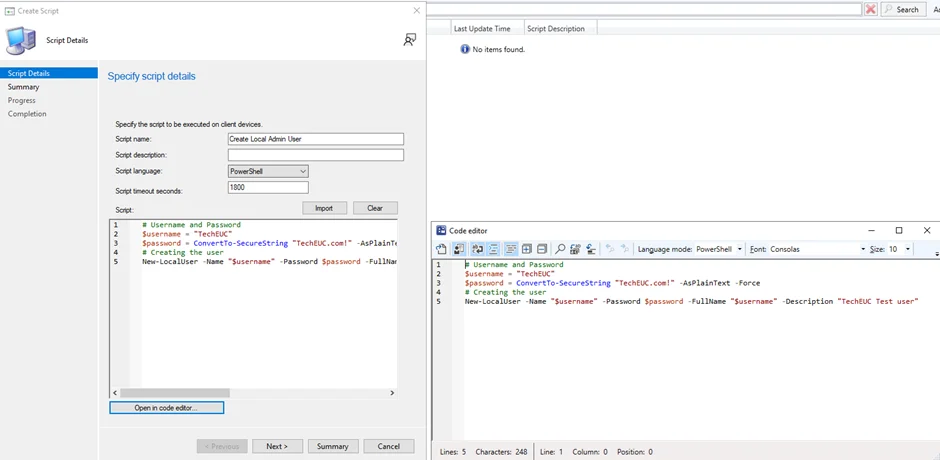940x460 pixels.
Task: Click left scroll arrow in script box
Action: [x=115, y=393]
